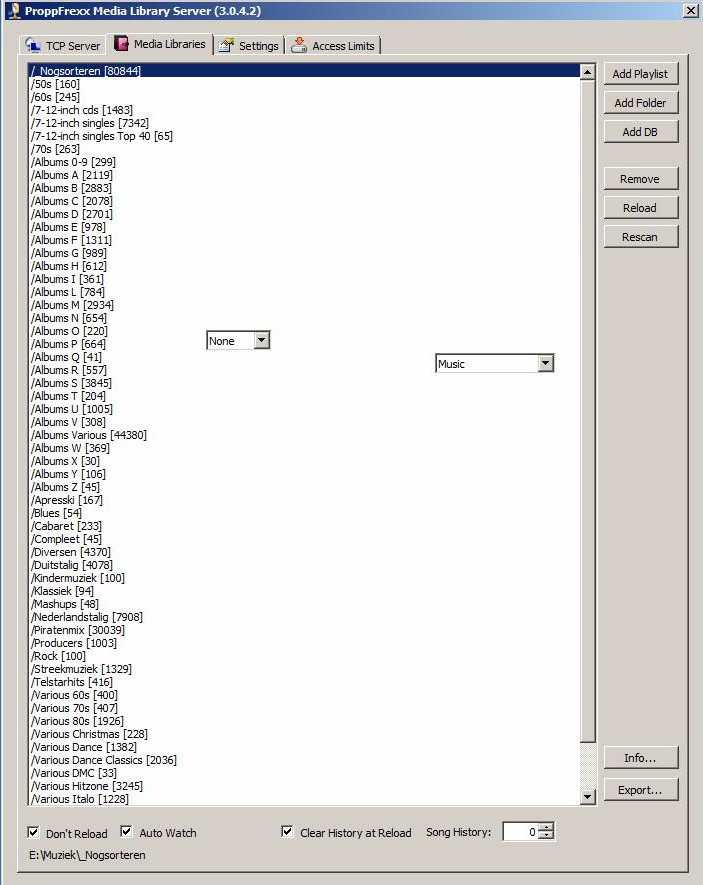
Task: Select /Telstarhits [416]
Action: (304, 682)
